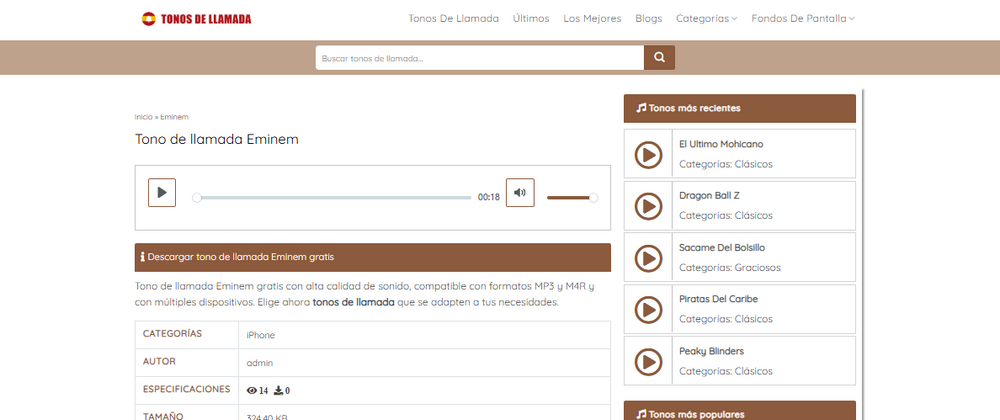The width and height of the screenshot is (1000, 420).
Task: Open the El Ultimo Mohicano title link
Action: pyautogui.click(x=721, y=144)
